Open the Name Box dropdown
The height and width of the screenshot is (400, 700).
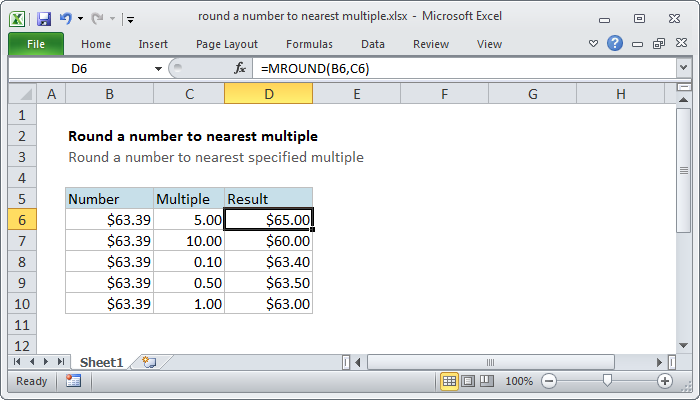(x=158, y=68)
